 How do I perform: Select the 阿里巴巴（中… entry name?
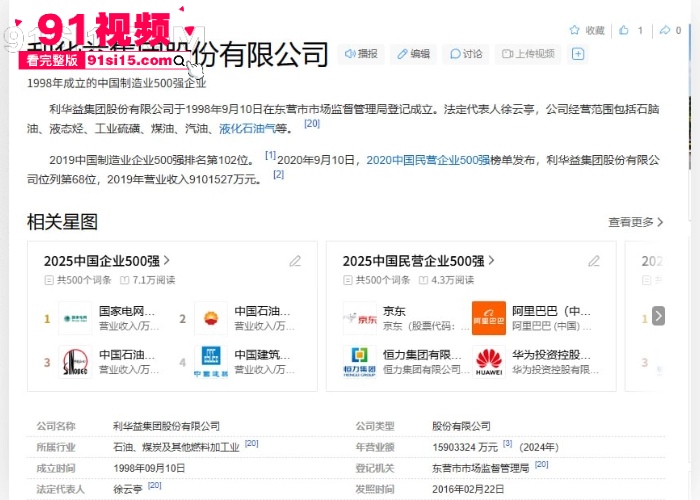[551, 311]
